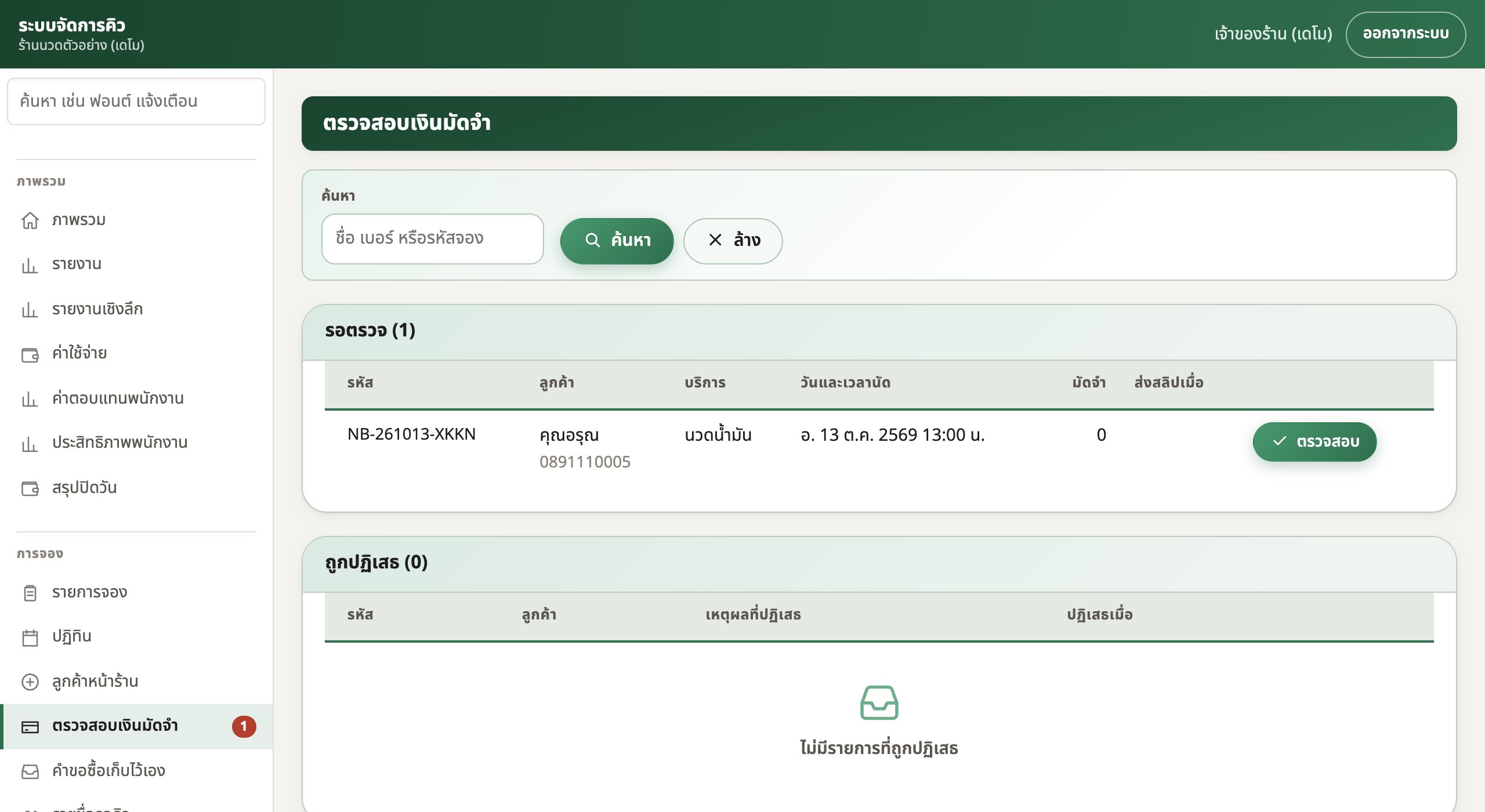Viewport: 1485px width, 812px height.
Task: Click the สรุปปิดวัน wallet icon
Action: point(30,488)
